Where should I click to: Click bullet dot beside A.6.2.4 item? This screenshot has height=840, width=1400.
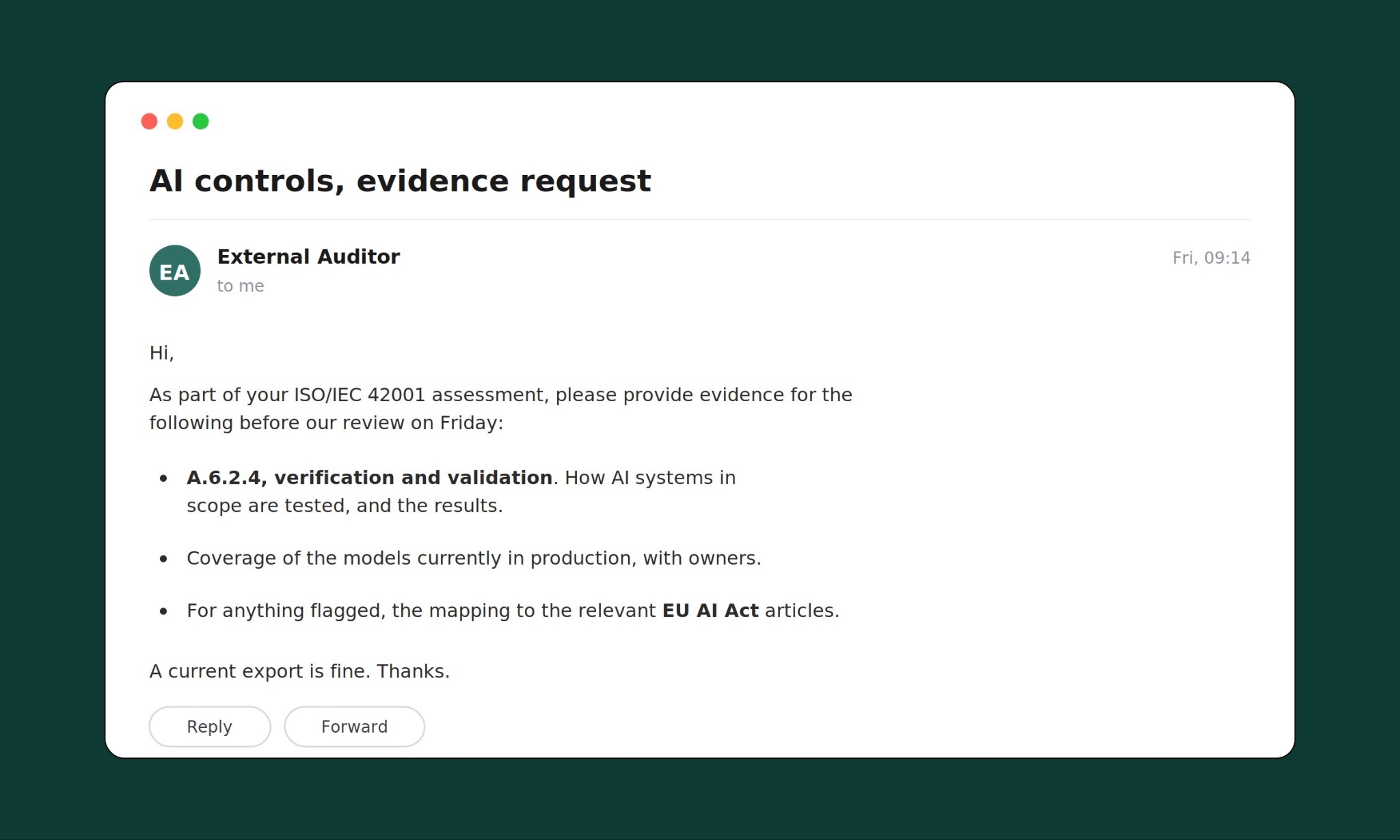[163, 478]
